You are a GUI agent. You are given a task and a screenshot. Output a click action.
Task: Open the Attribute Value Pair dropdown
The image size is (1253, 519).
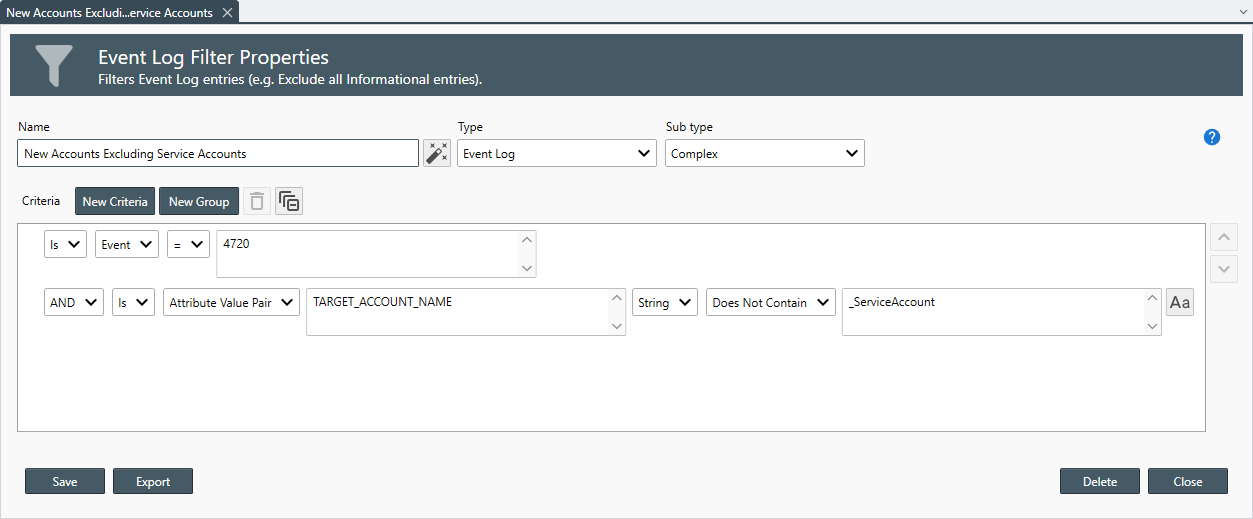(x=231, y=303)
